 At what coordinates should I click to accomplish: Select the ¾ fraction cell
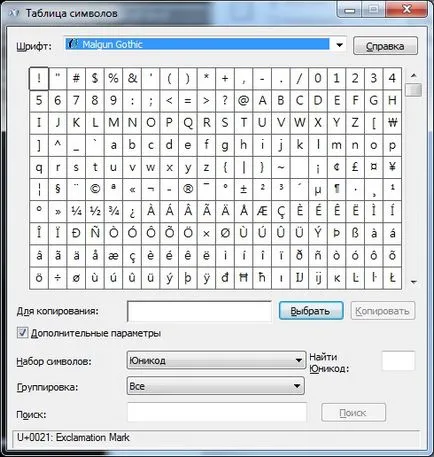tap(114, 211)
